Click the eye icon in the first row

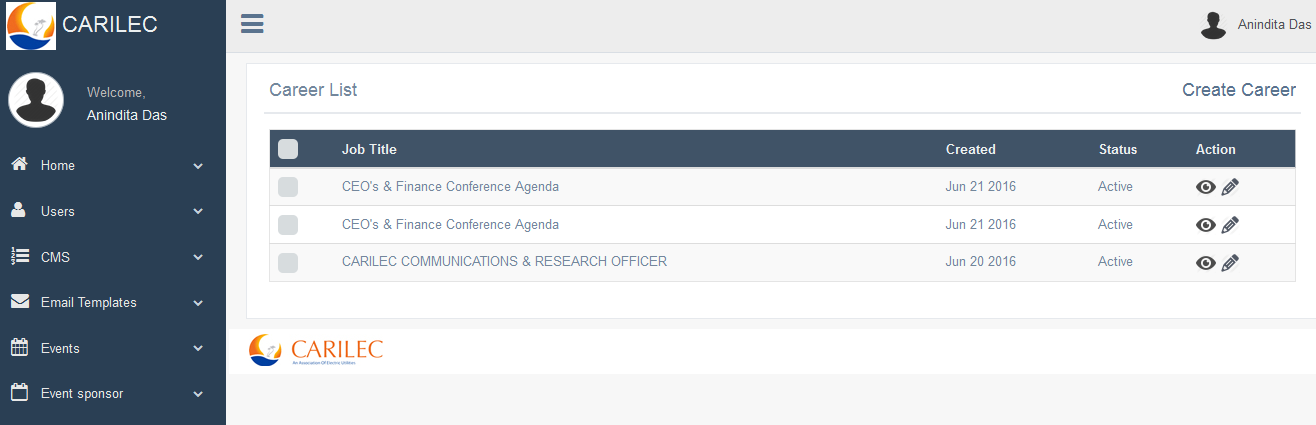click(1206, 187)
